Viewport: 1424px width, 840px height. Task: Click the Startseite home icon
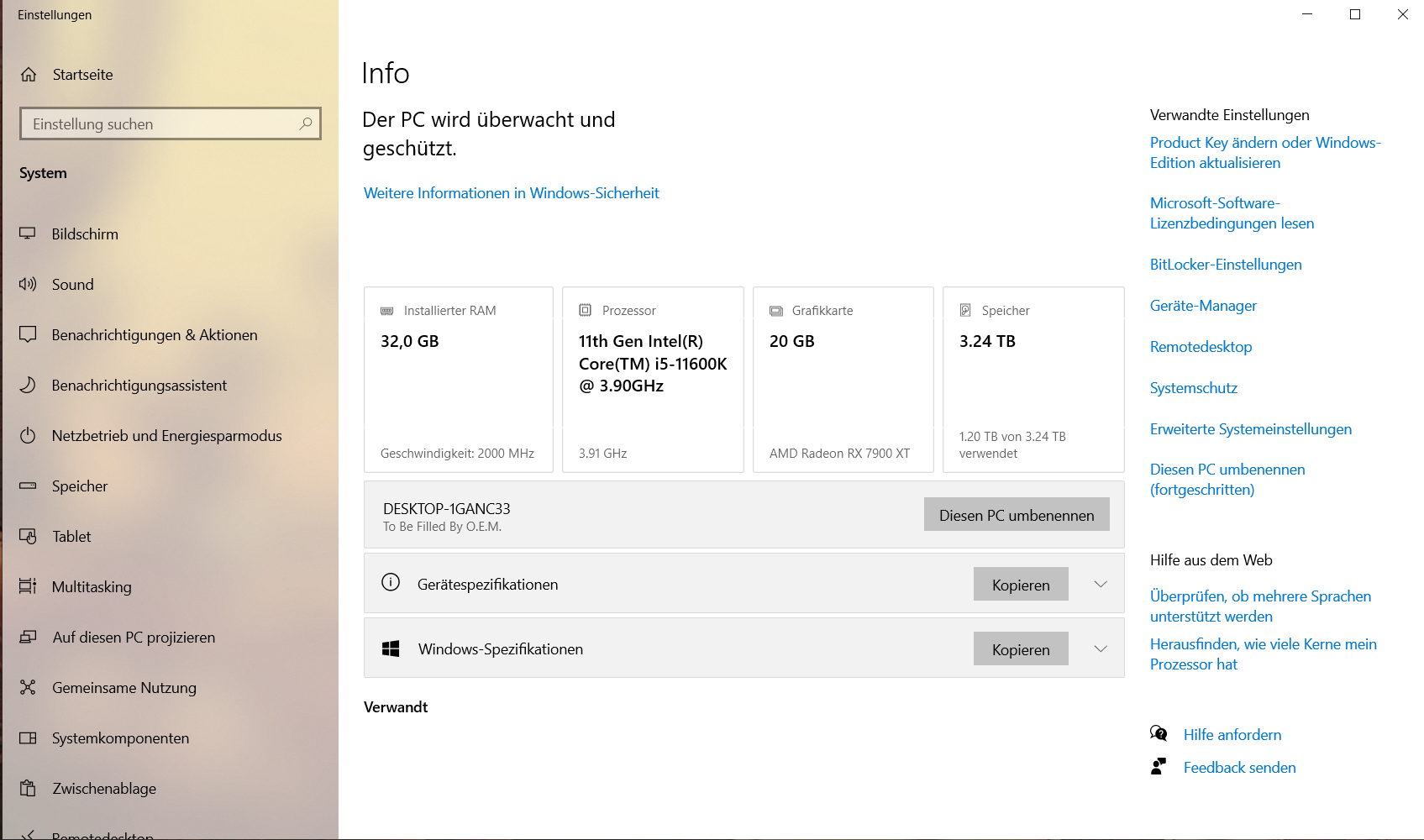[x=29, y=75]
